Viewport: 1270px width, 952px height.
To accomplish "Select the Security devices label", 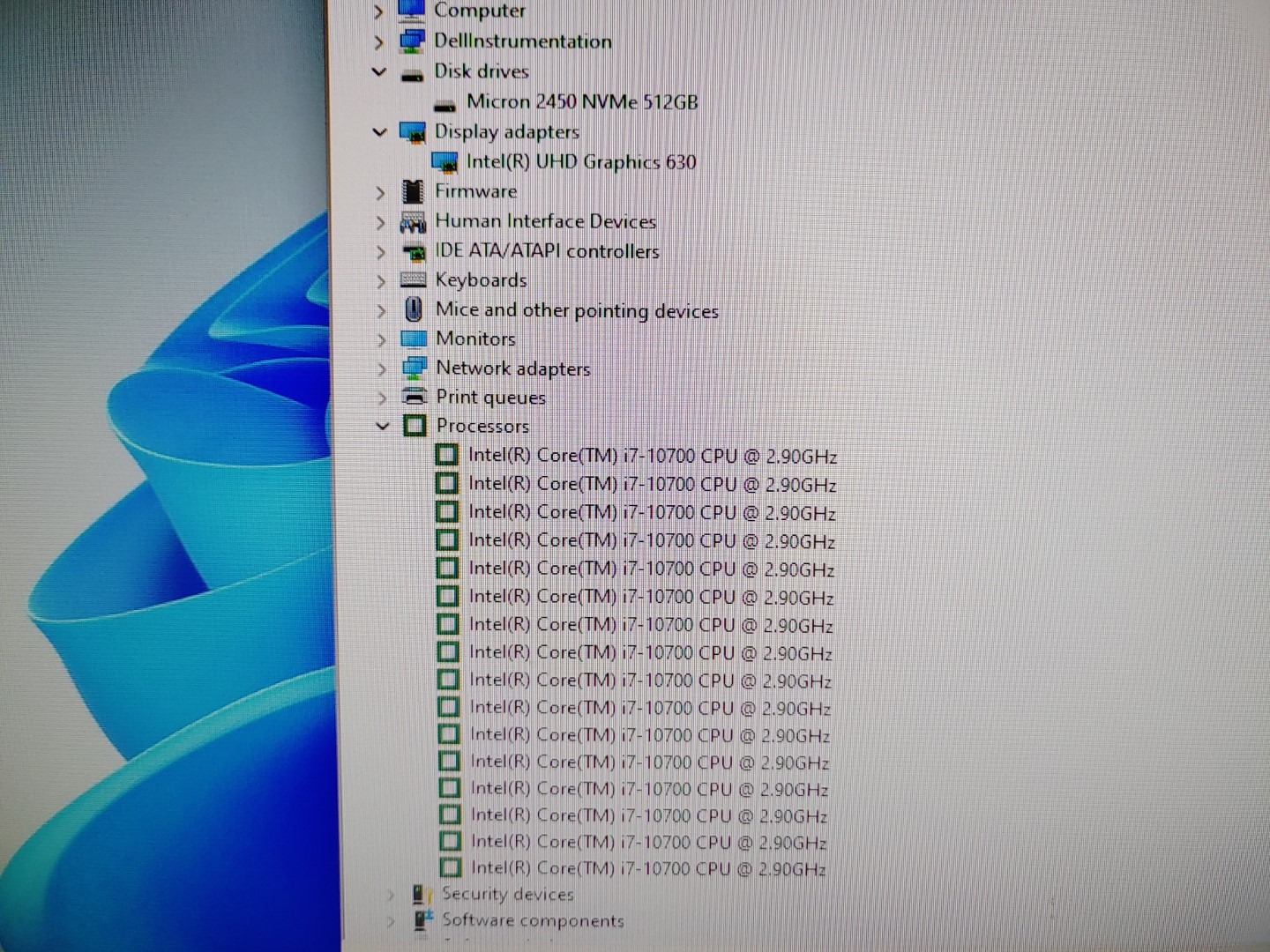I will coord(508,894).
